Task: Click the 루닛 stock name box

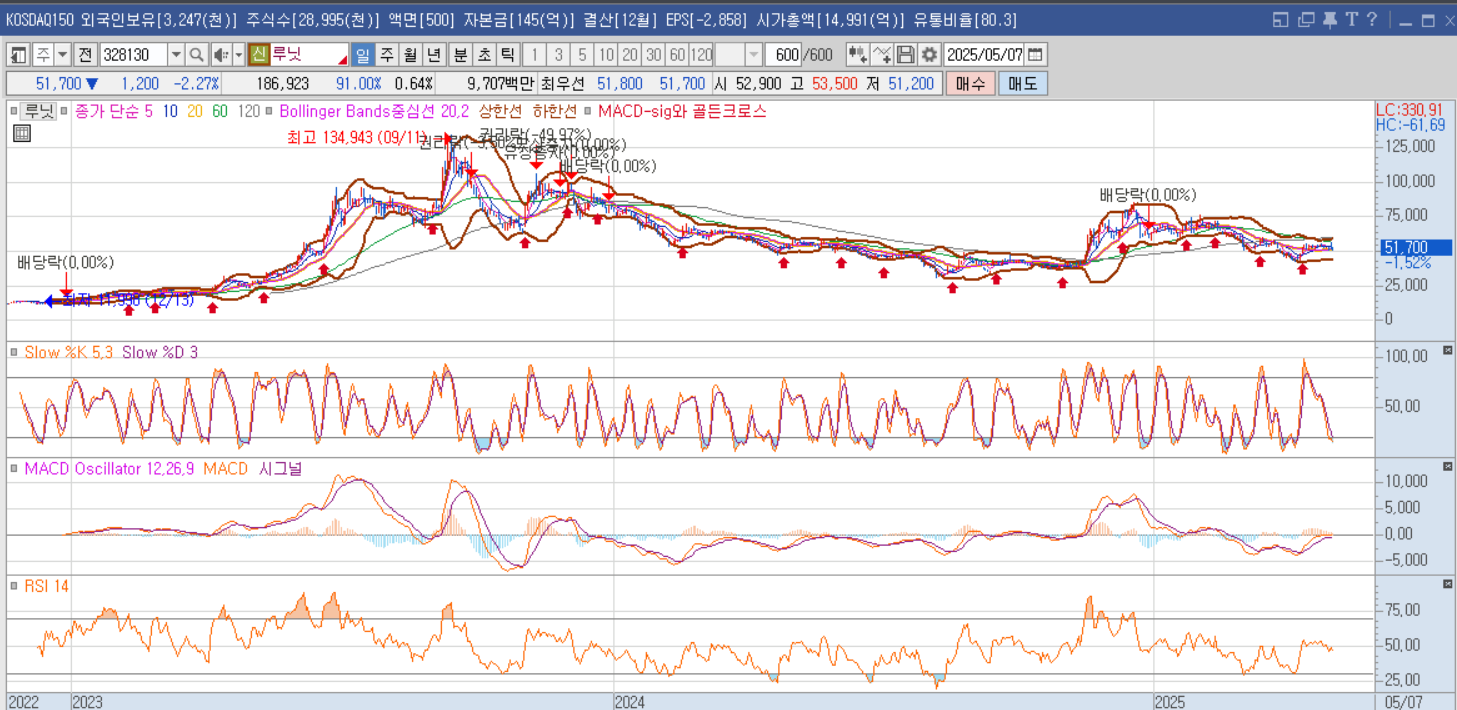Action: point(309,55)
